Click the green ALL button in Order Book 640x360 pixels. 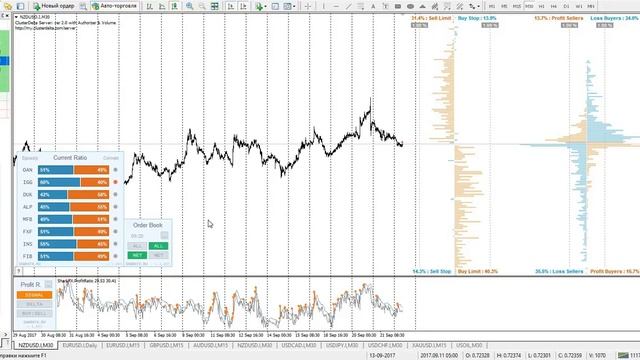pos(158,246)
